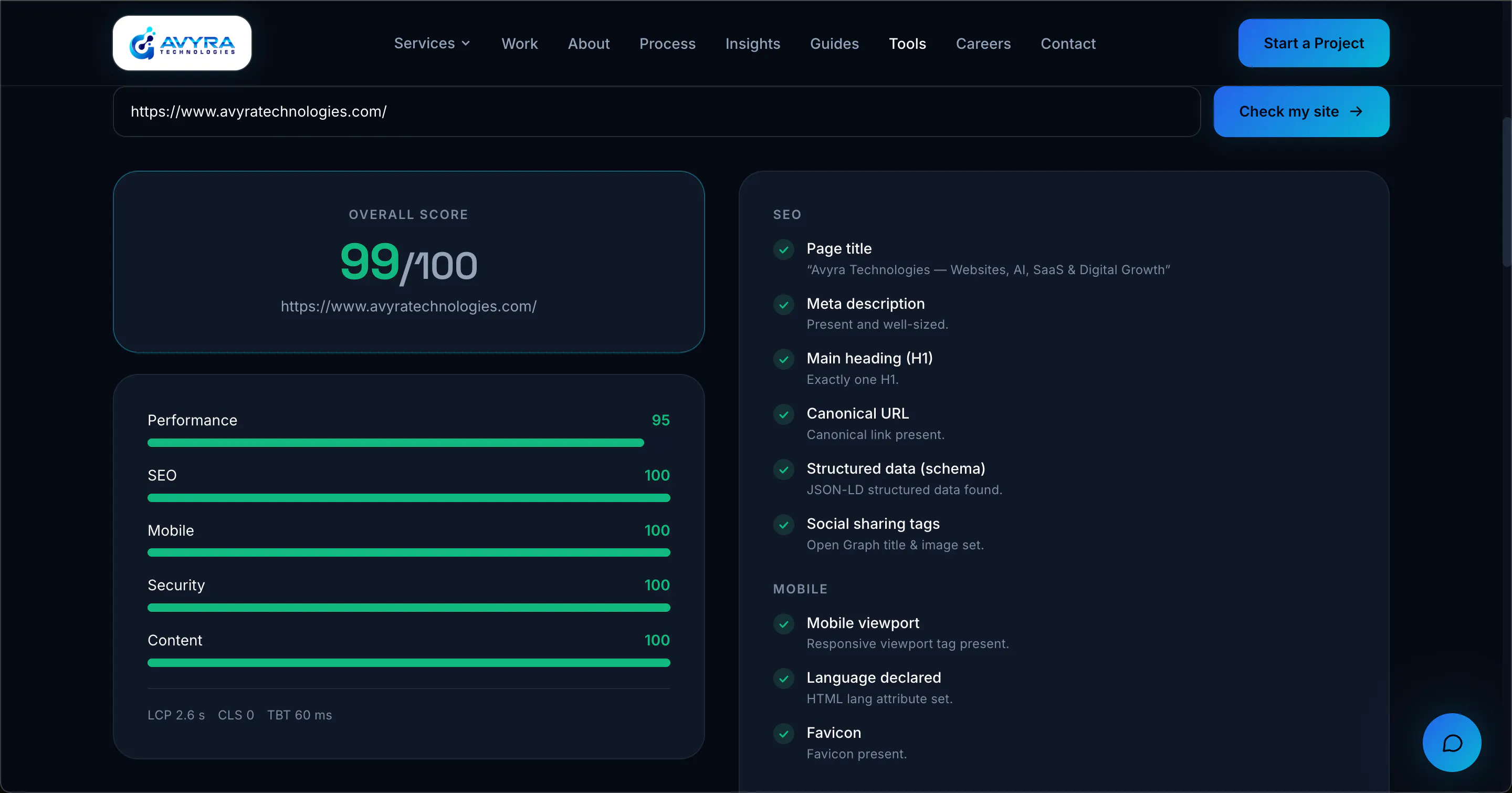Screen dimensions: 1512x793
Task: Click the checkmark for Language declared
Action: 784,679
